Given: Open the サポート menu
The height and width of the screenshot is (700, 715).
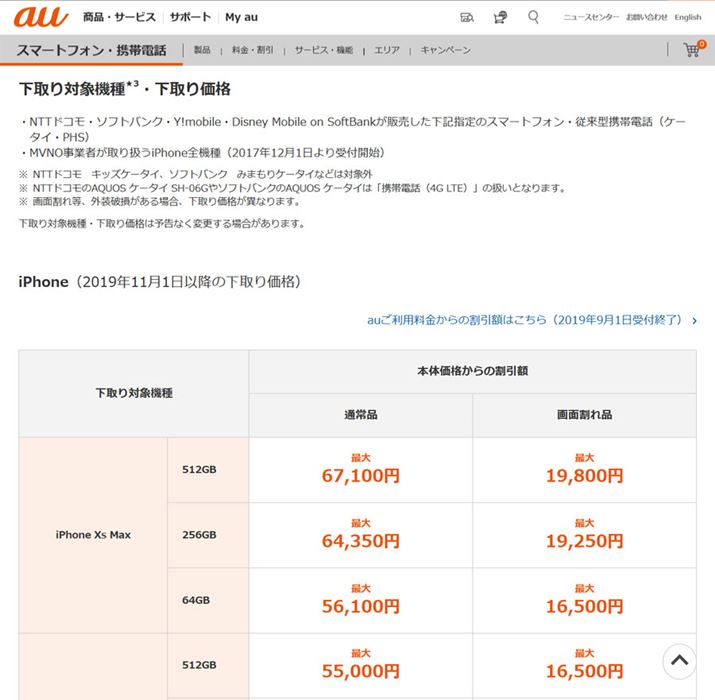Looking at the screenshot, I should (191, 17).
